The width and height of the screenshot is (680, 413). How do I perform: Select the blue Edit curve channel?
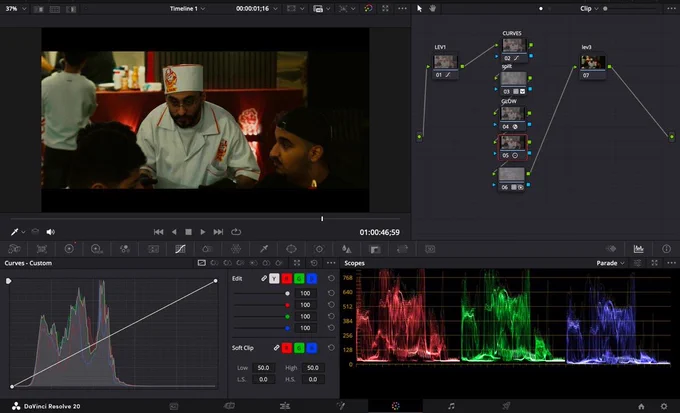point(311,279)
